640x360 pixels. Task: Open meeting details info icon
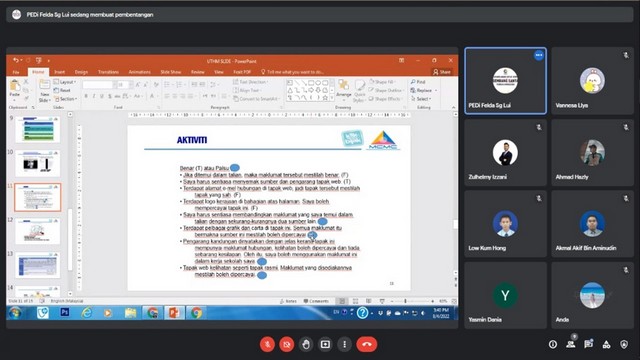[x=553, y=344]
